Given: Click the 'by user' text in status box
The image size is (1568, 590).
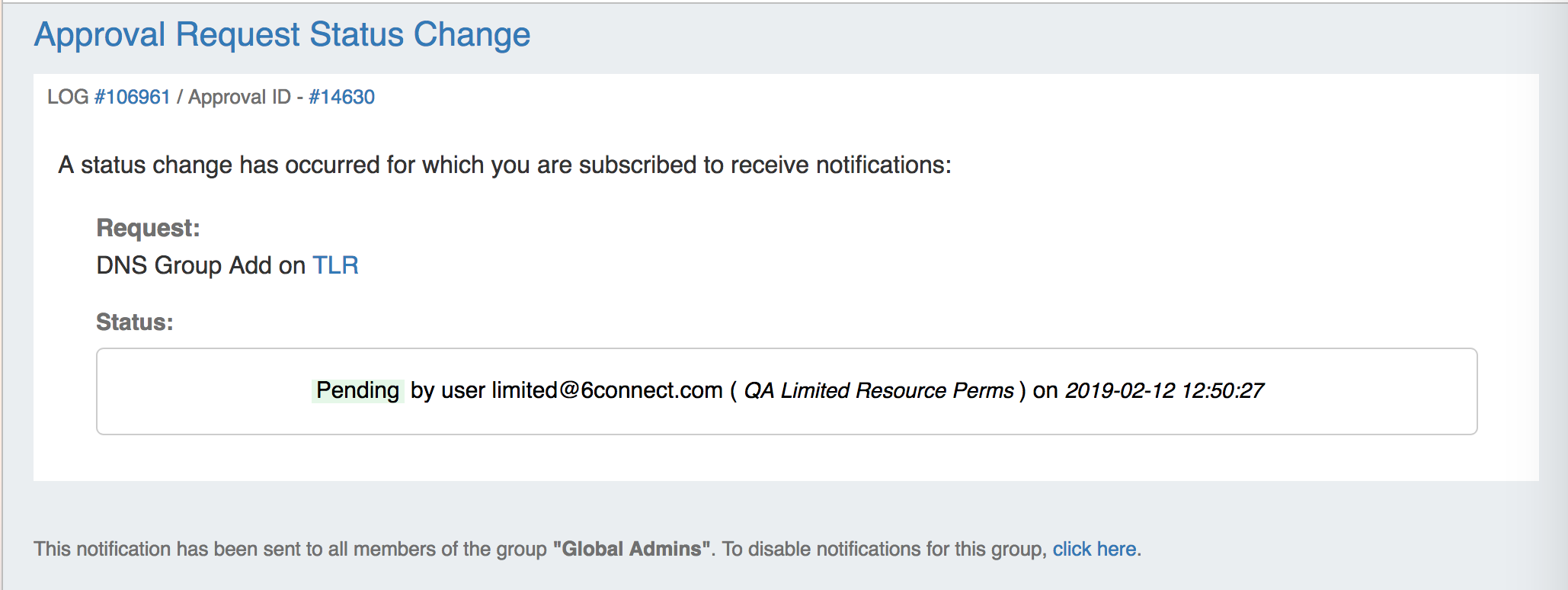Looking at the screenshot, I should point(447,390).
